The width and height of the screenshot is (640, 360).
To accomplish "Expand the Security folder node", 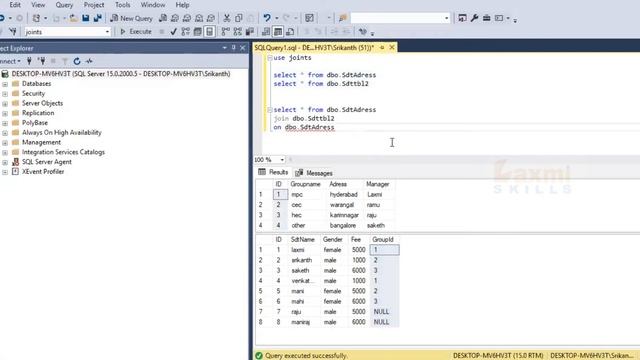I will pos(5,94).
